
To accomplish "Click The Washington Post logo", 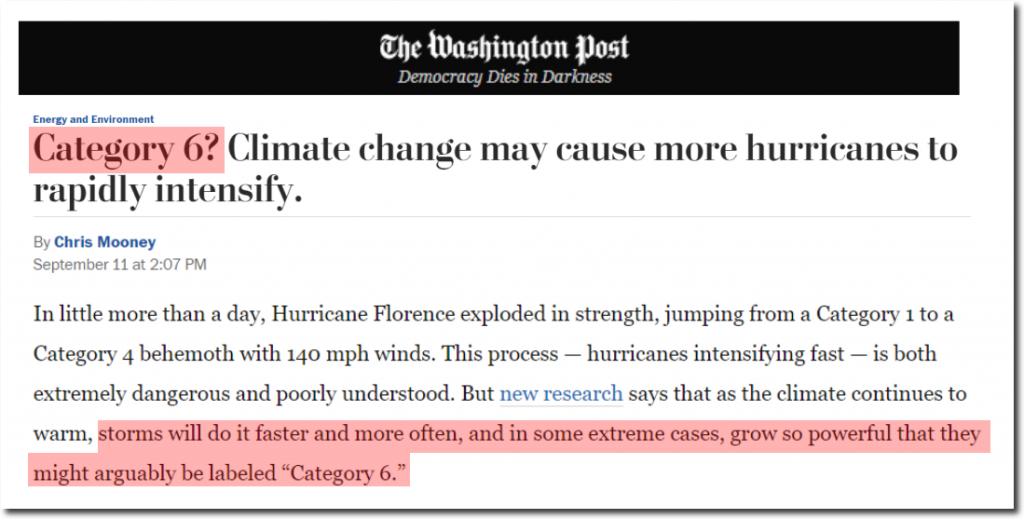I will pos(504,47).
